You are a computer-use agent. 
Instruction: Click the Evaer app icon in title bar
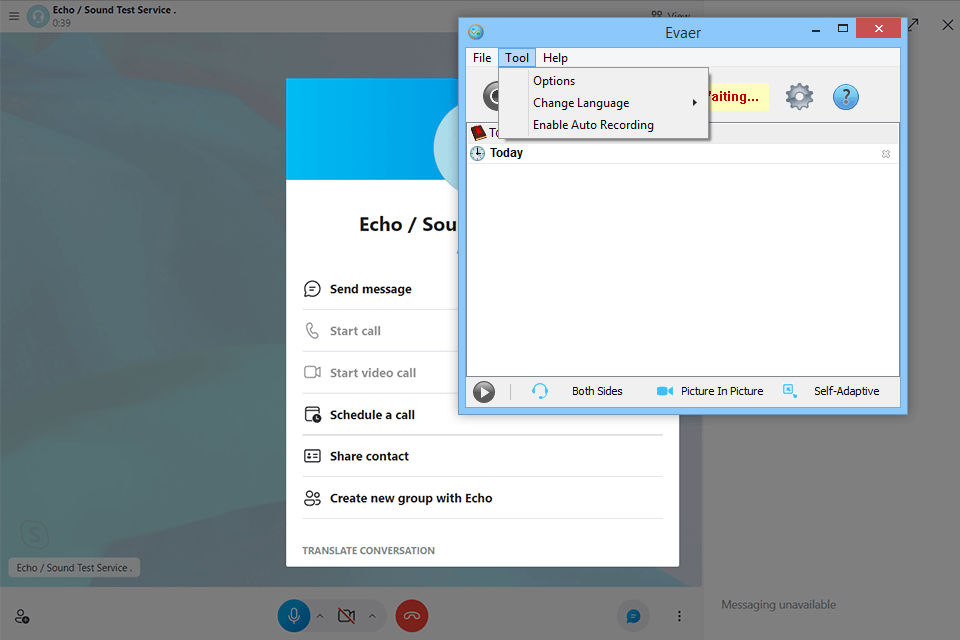(476, 32)
